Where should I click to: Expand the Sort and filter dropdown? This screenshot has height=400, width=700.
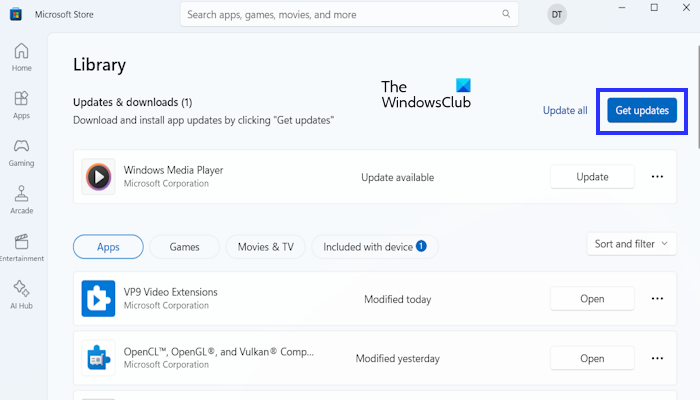tap(630, 244)
